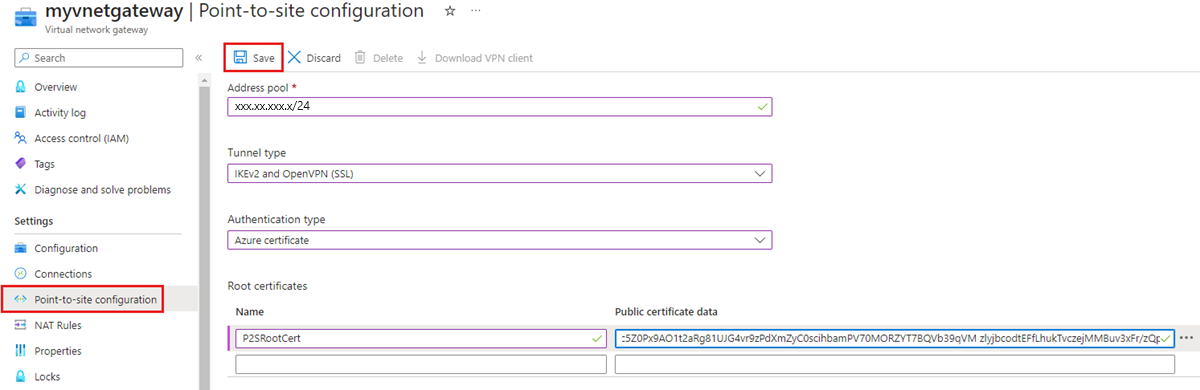Click the Settings section heading

click(x=34, y=221)
